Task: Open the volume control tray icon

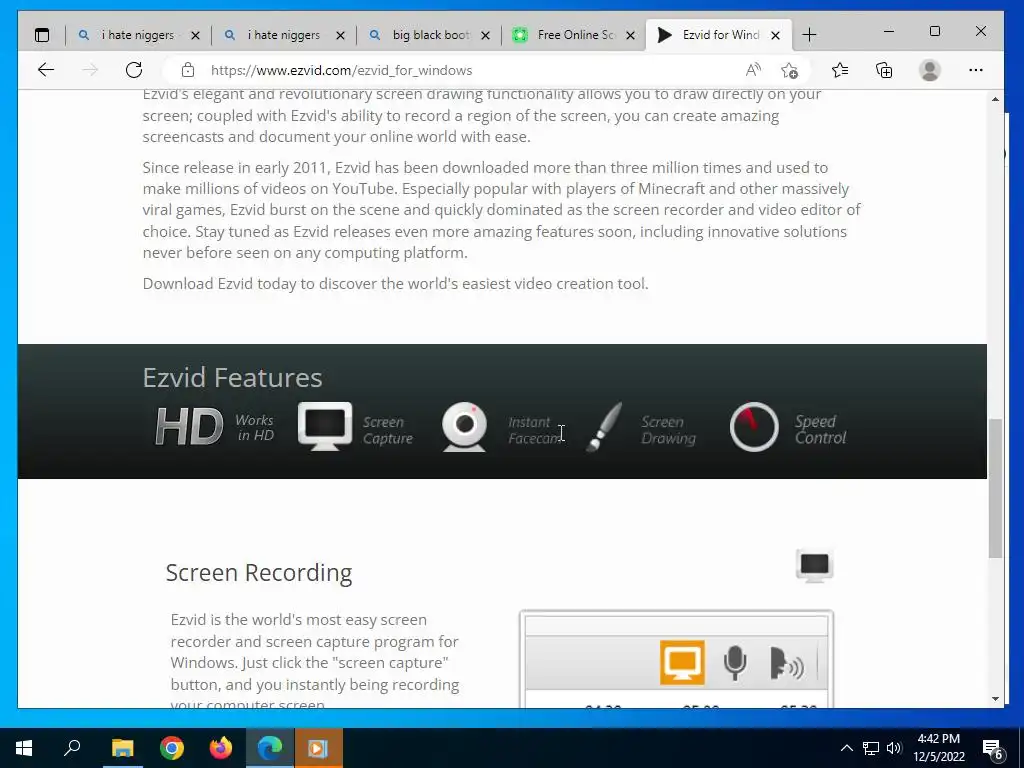Action: click(x=894, y=748)
